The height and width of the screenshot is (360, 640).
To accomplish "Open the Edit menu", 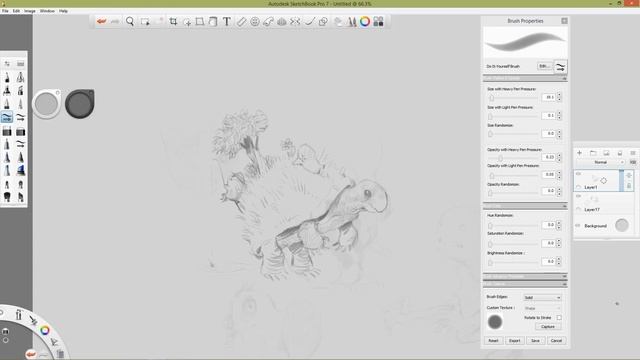I will pos(16,11).
